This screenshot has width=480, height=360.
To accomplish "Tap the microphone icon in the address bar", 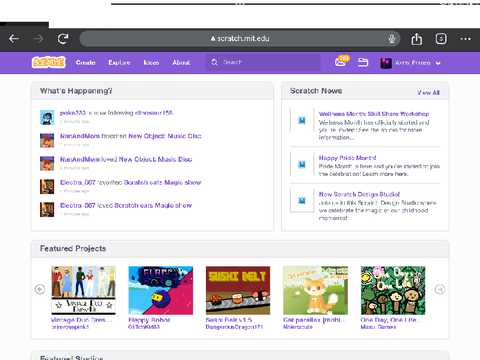I will tap(392, 39).
